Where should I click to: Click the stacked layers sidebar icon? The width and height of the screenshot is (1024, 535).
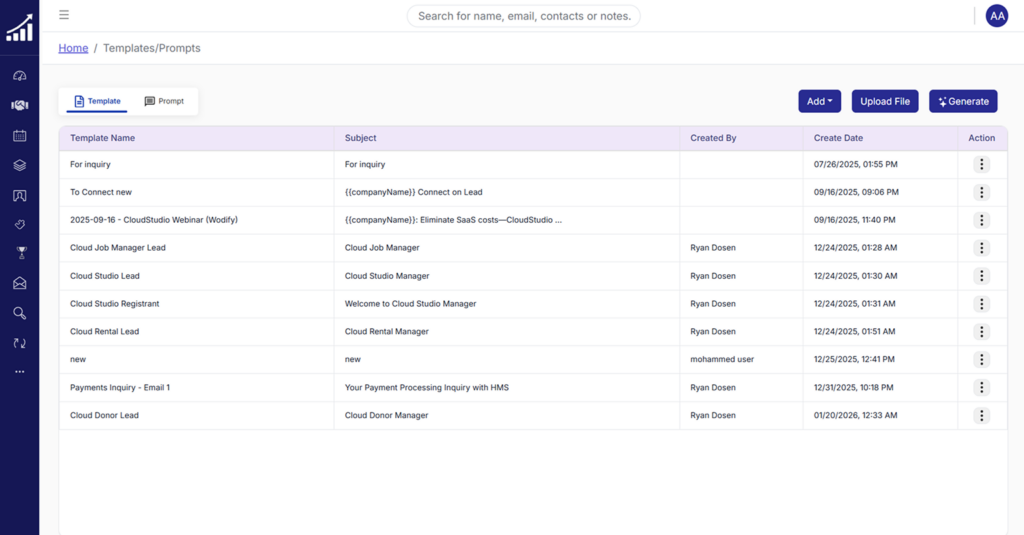(19, 165)
